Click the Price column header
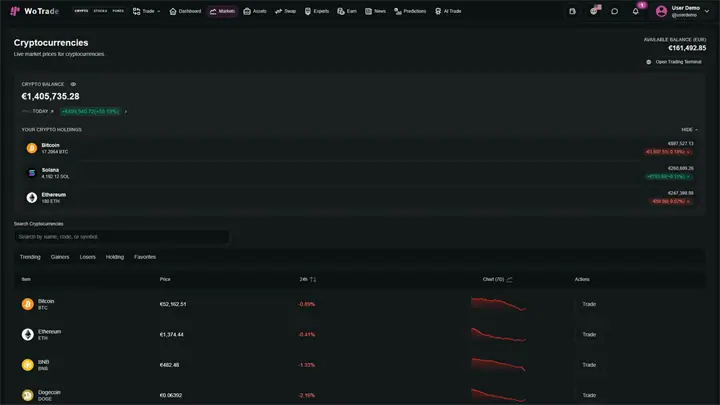The image size is (720, 405). coord(165,279)
